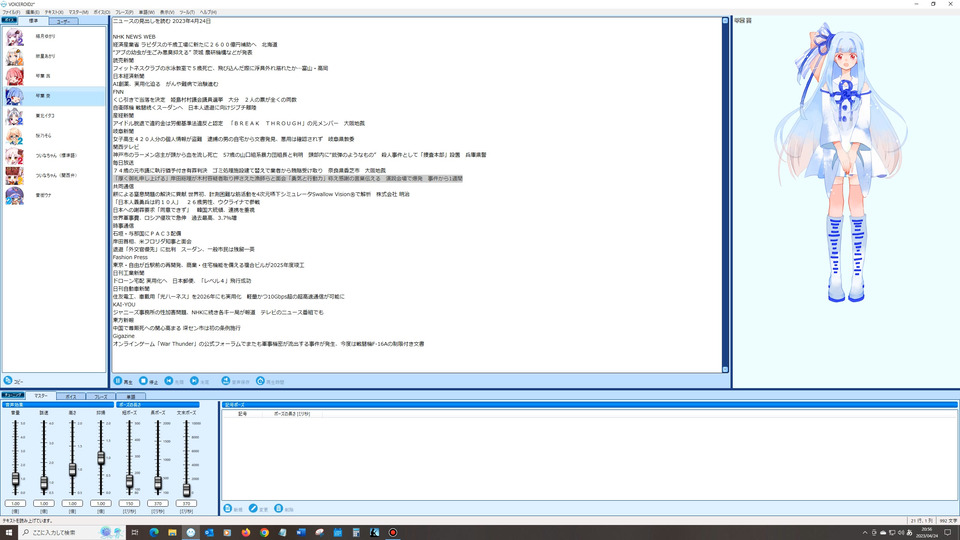
Task: Click the 停止 stop button
Action: coord(148,381)
